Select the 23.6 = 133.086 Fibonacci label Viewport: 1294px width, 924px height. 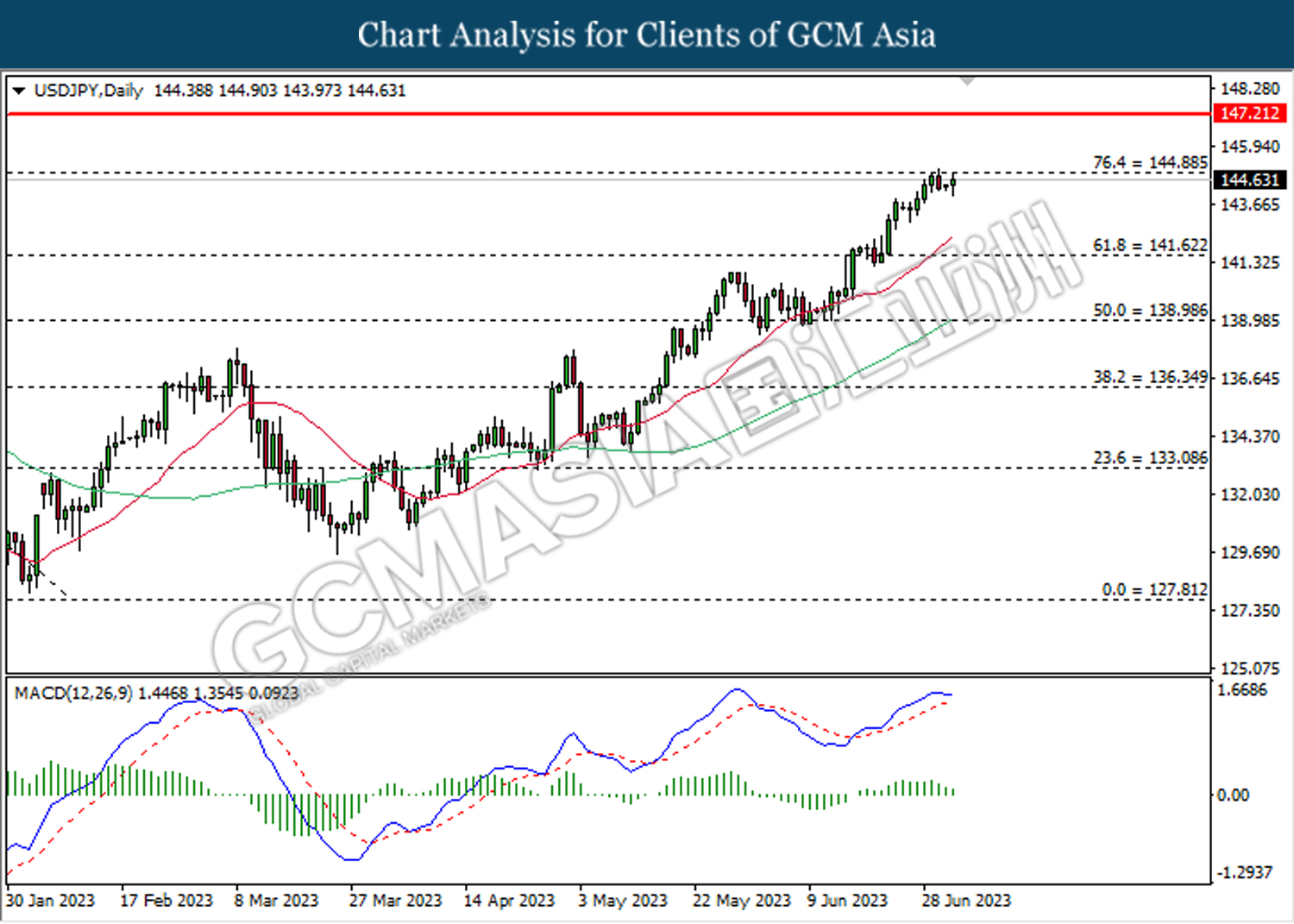coord(1150,457)
